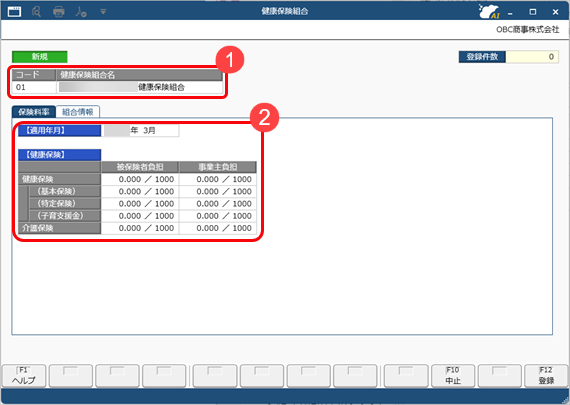570x405 pixels.
Task: Click the F1 ヘルプ button
Action: pos(24,376)
